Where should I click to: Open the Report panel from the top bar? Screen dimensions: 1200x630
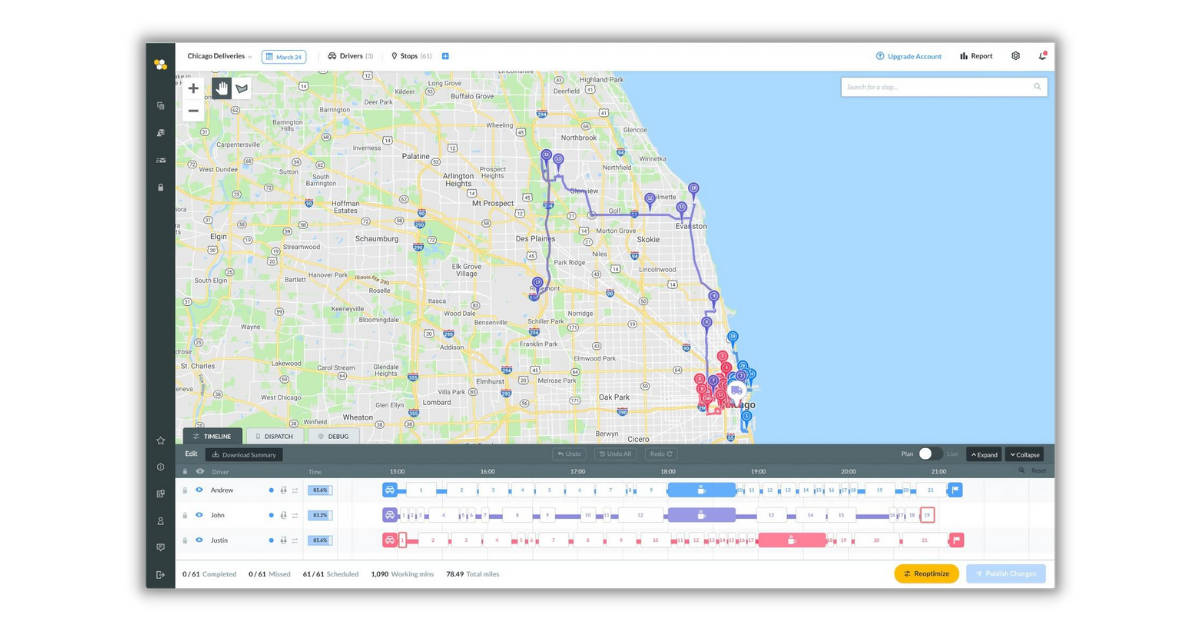976,56
